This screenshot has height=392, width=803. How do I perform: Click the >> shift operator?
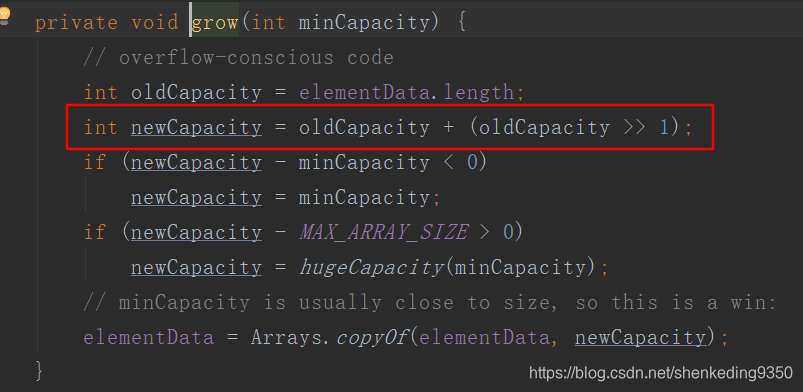pos(636,128)
